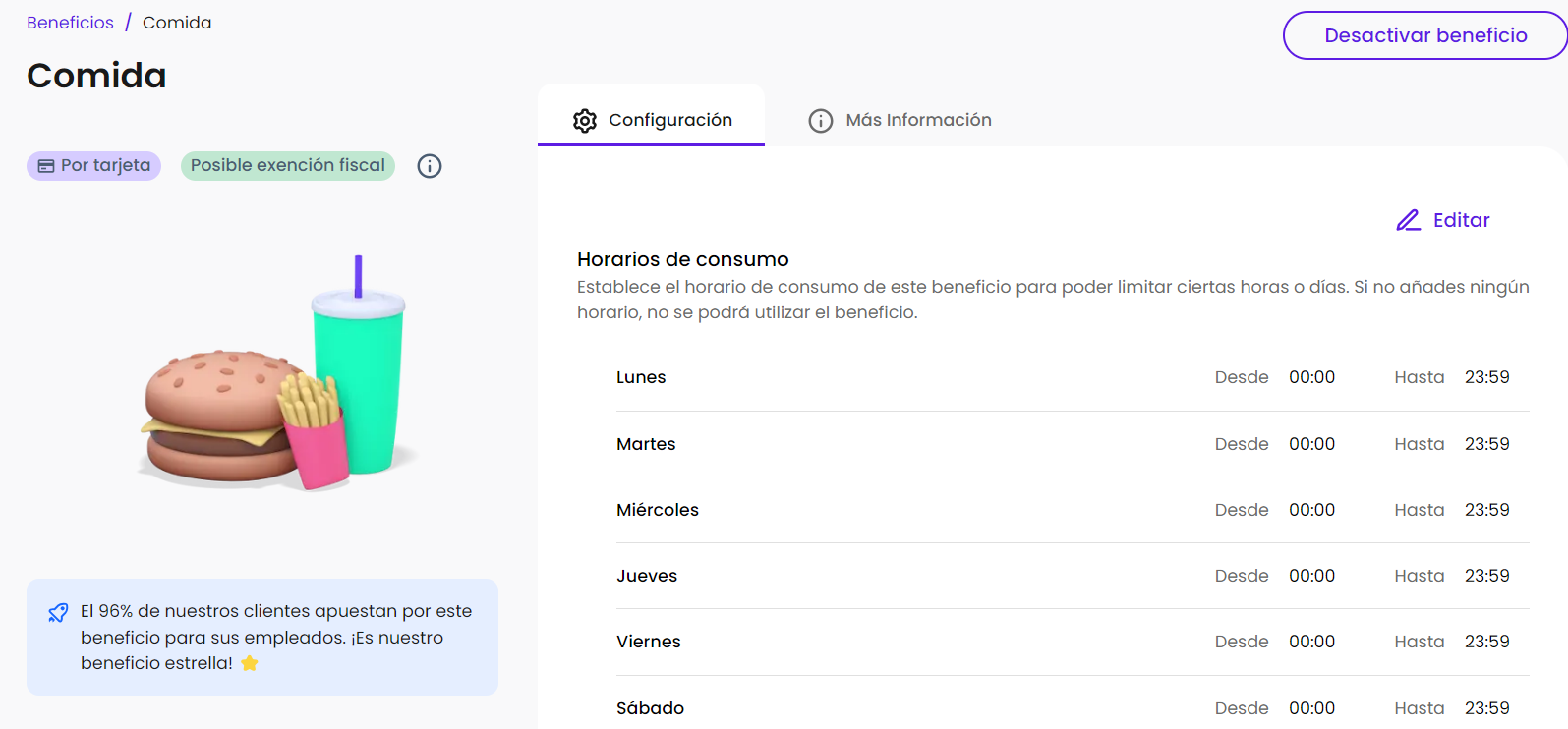Viewport: 1568px width, 729px height.
Task: Select the Posible exención fiscal badge
Action: click(x=288, y=166)
